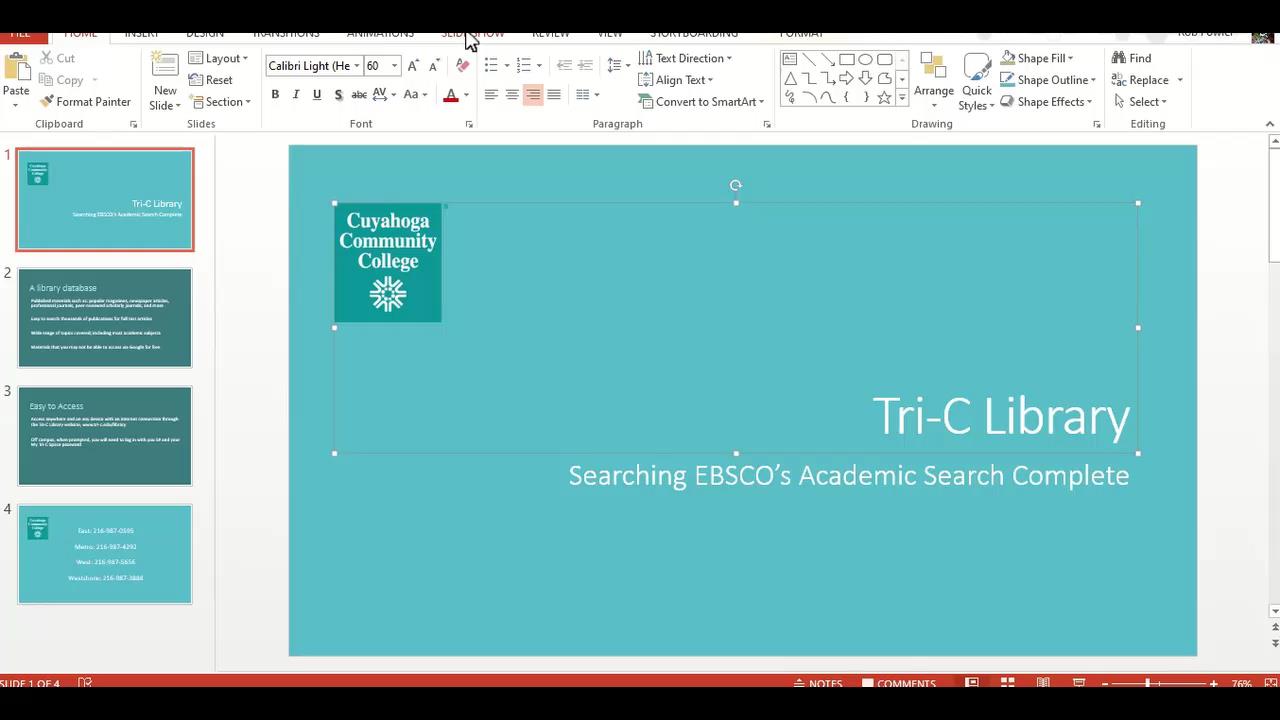
Task: Switch to the Insert ribbon tab
Action: tap(141, 33)
